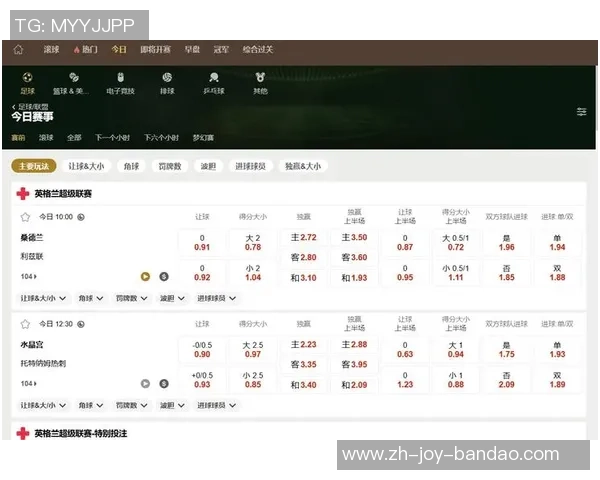Switch to the 下一个小时 filter tab

112,137
